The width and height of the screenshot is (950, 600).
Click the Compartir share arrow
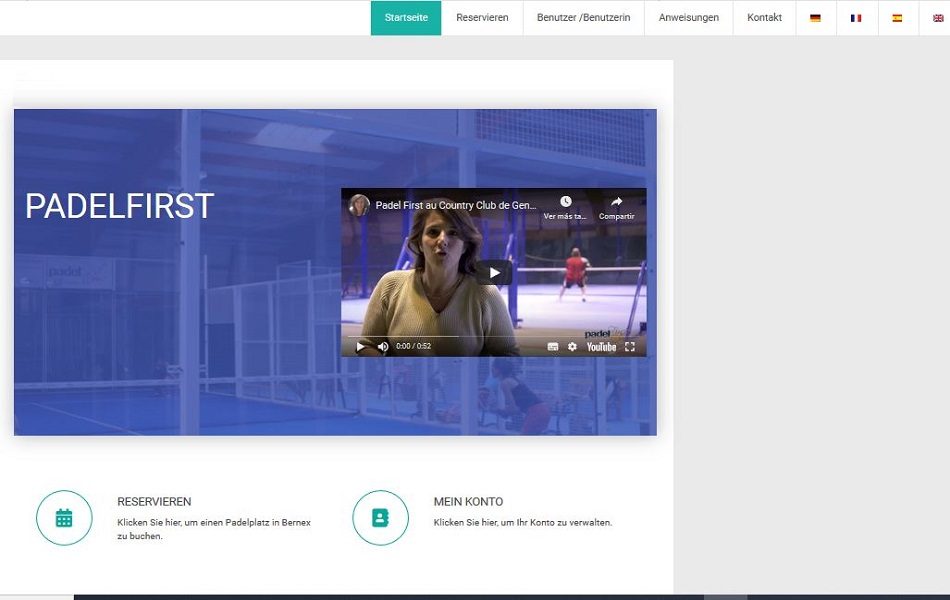617,202
